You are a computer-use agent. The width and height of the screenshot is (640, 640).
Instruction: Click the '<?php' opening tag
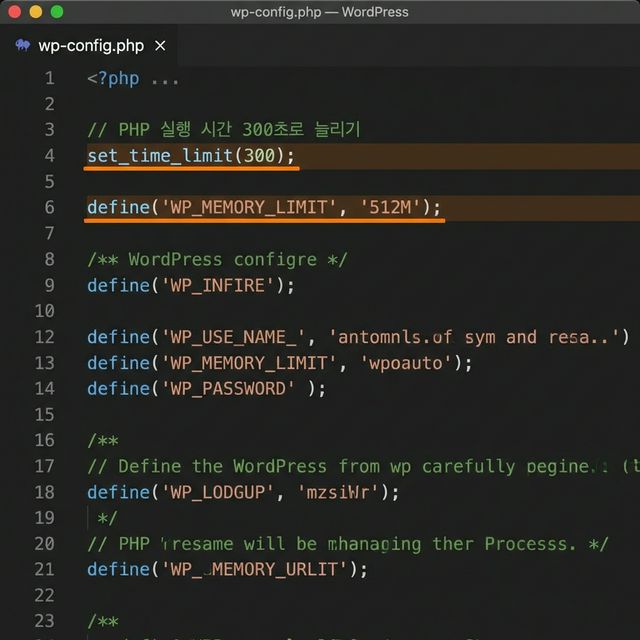[x=113, y=78]
